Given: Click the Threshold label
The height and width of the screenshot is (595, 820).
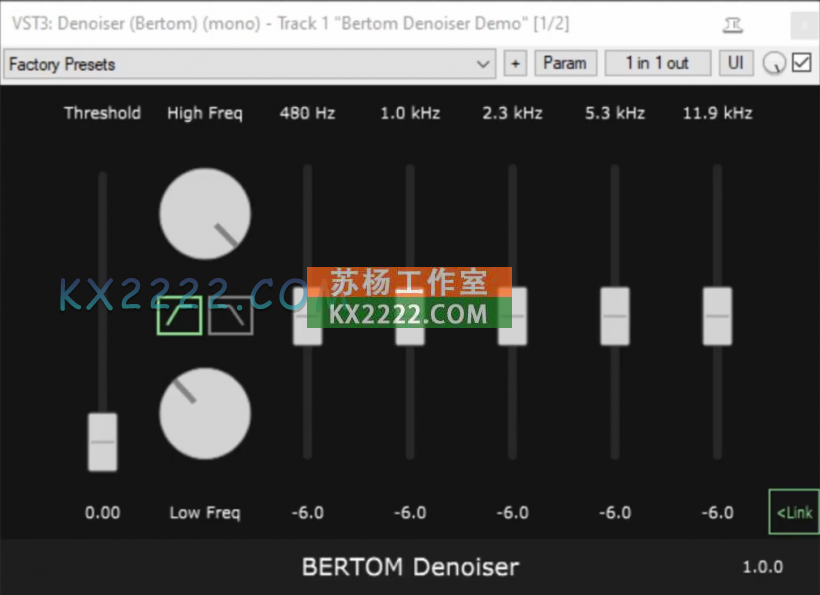Looking at the screenshot, I should point(102,113).
